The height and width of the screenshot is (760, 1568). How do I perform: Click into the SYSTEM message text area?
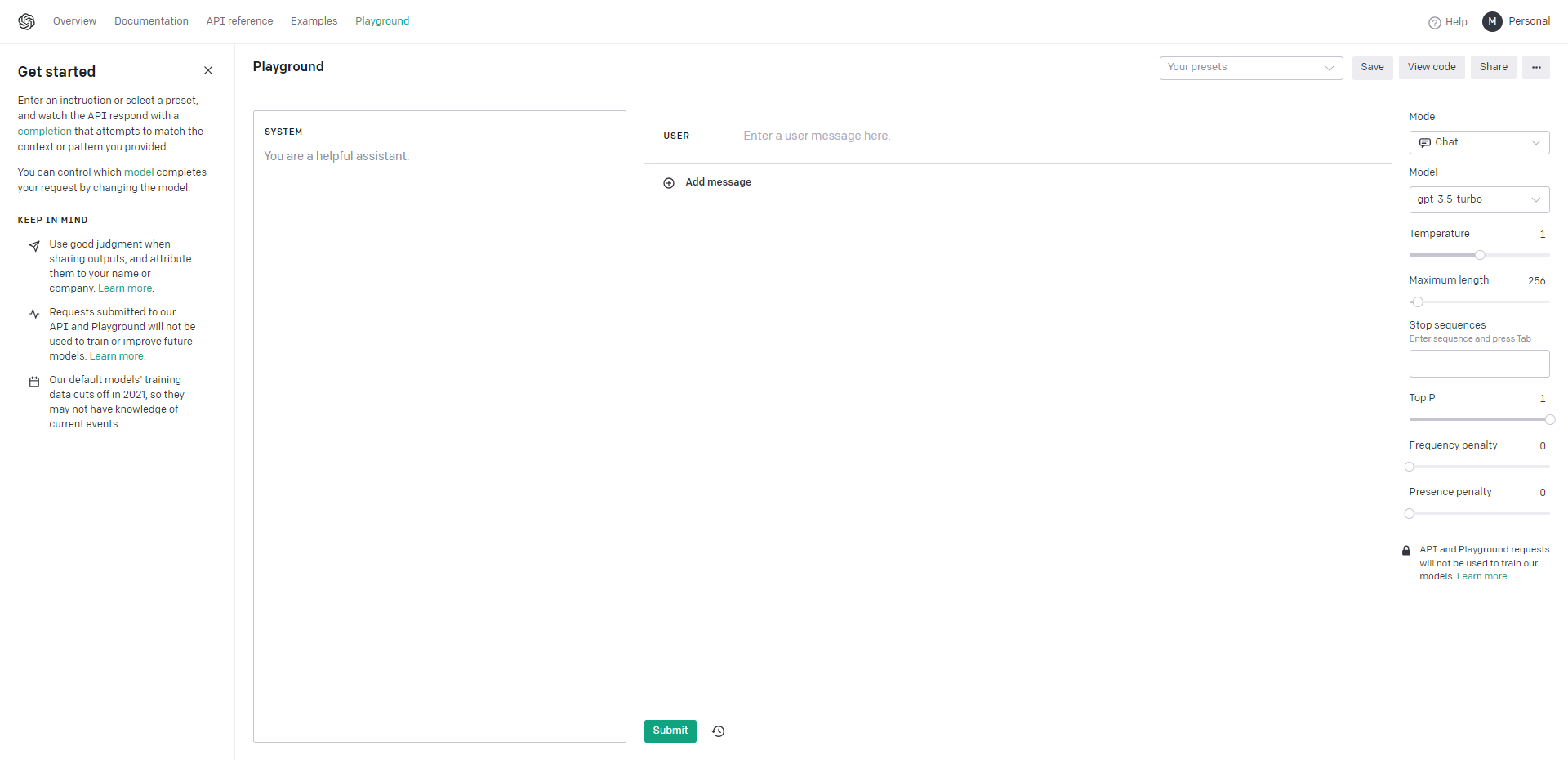coord(439,427)
